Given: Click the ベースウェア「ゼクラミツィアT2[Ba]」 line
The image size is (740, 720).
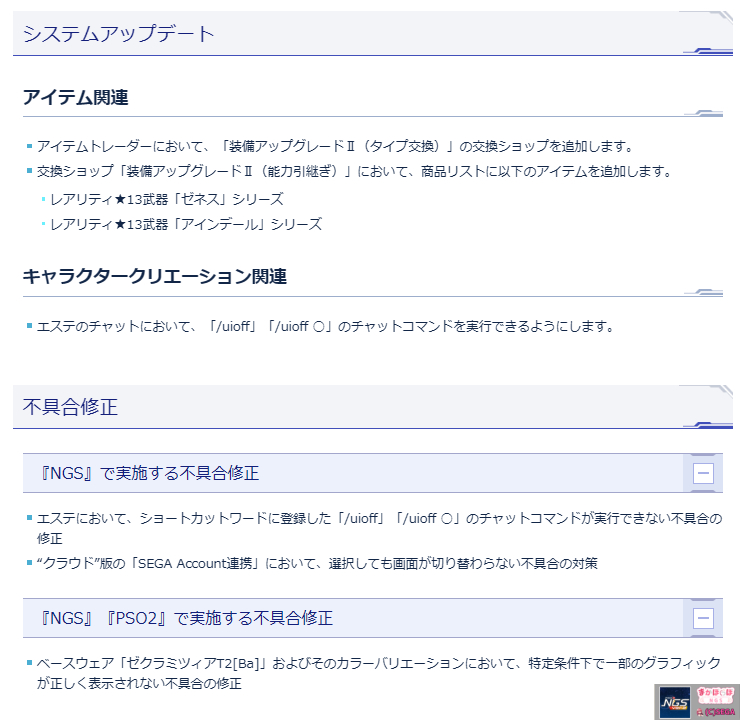Looking at the screenshot, I should pos(379,673).
